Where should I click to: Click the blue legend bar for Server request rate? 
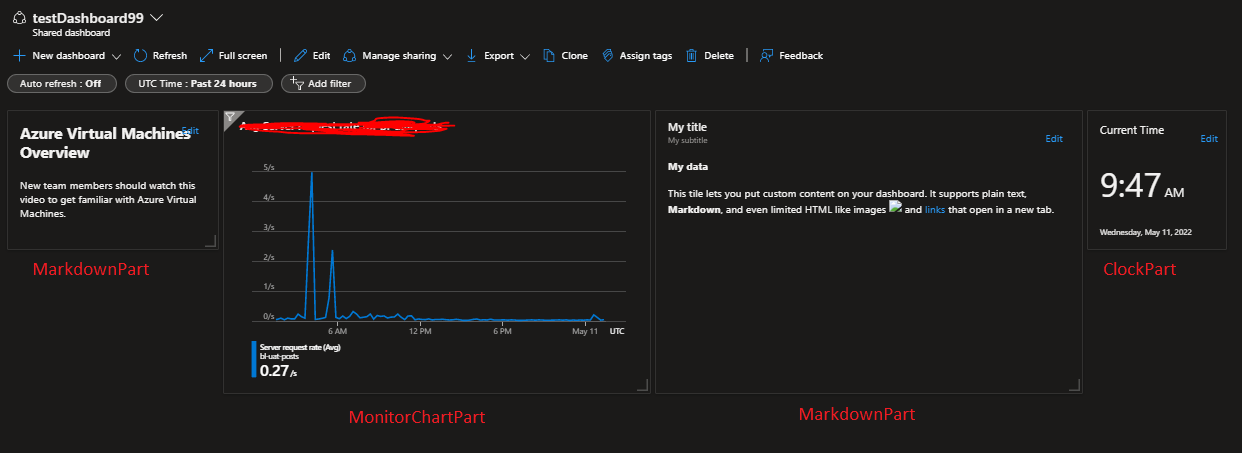[x=254, y=360]
